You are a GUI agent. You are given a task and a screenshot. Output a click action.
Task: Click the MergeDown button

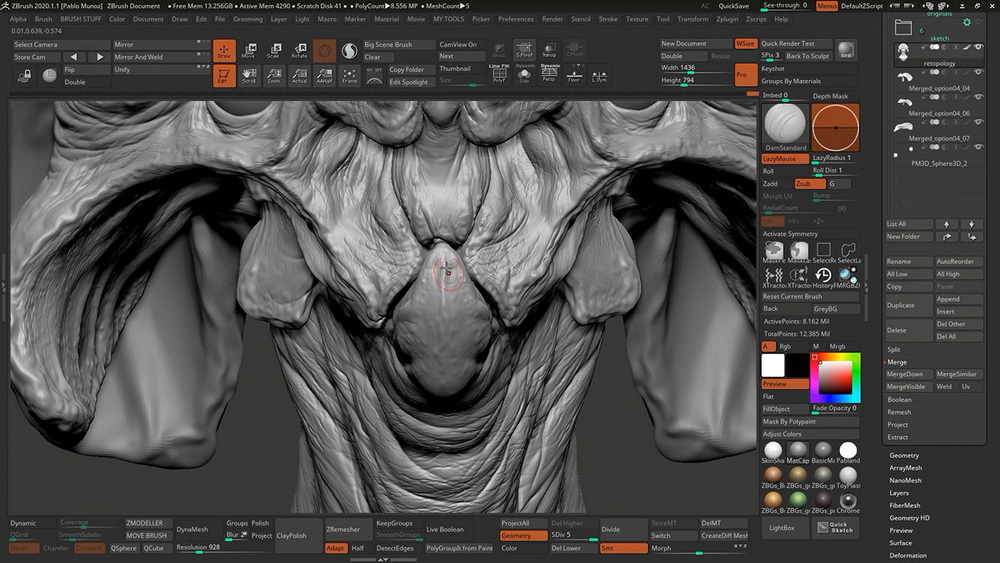(x=909, y=374)
